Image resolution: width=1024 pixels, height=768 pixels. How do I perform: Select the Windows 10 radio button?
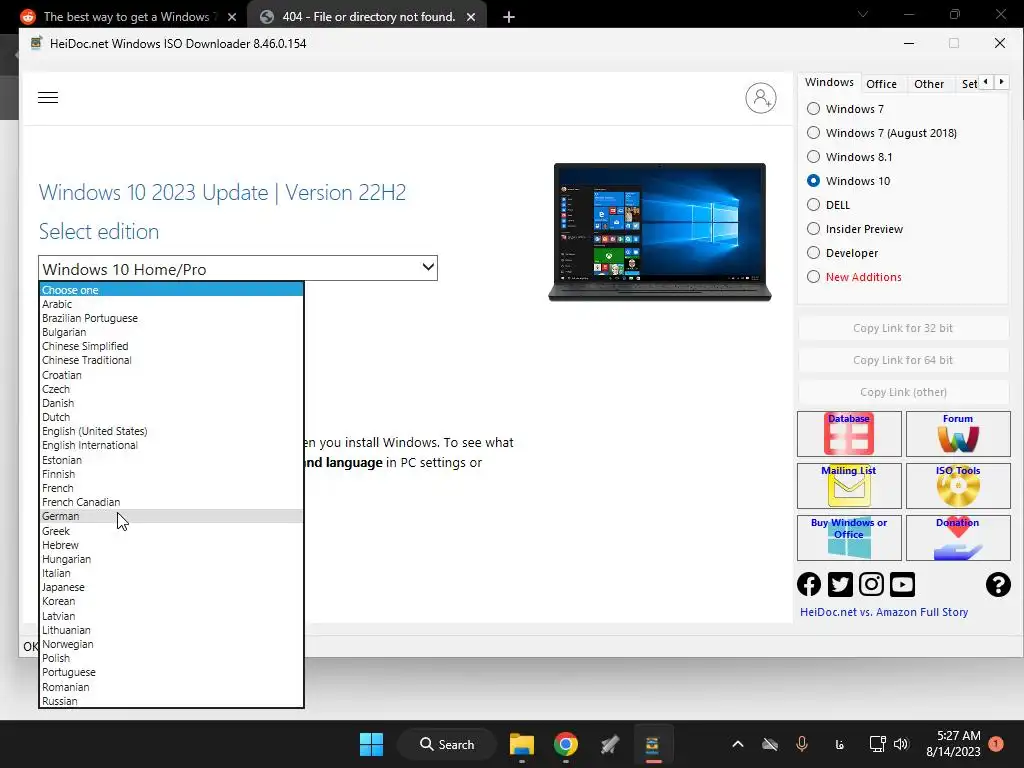click(x=813, y=181)
